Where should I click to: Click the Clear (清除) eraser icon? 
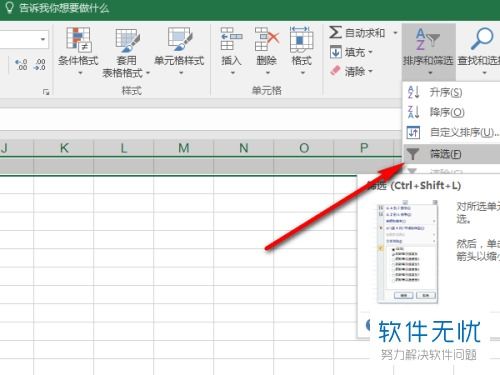pyautogui.click(x=335, y=71)
